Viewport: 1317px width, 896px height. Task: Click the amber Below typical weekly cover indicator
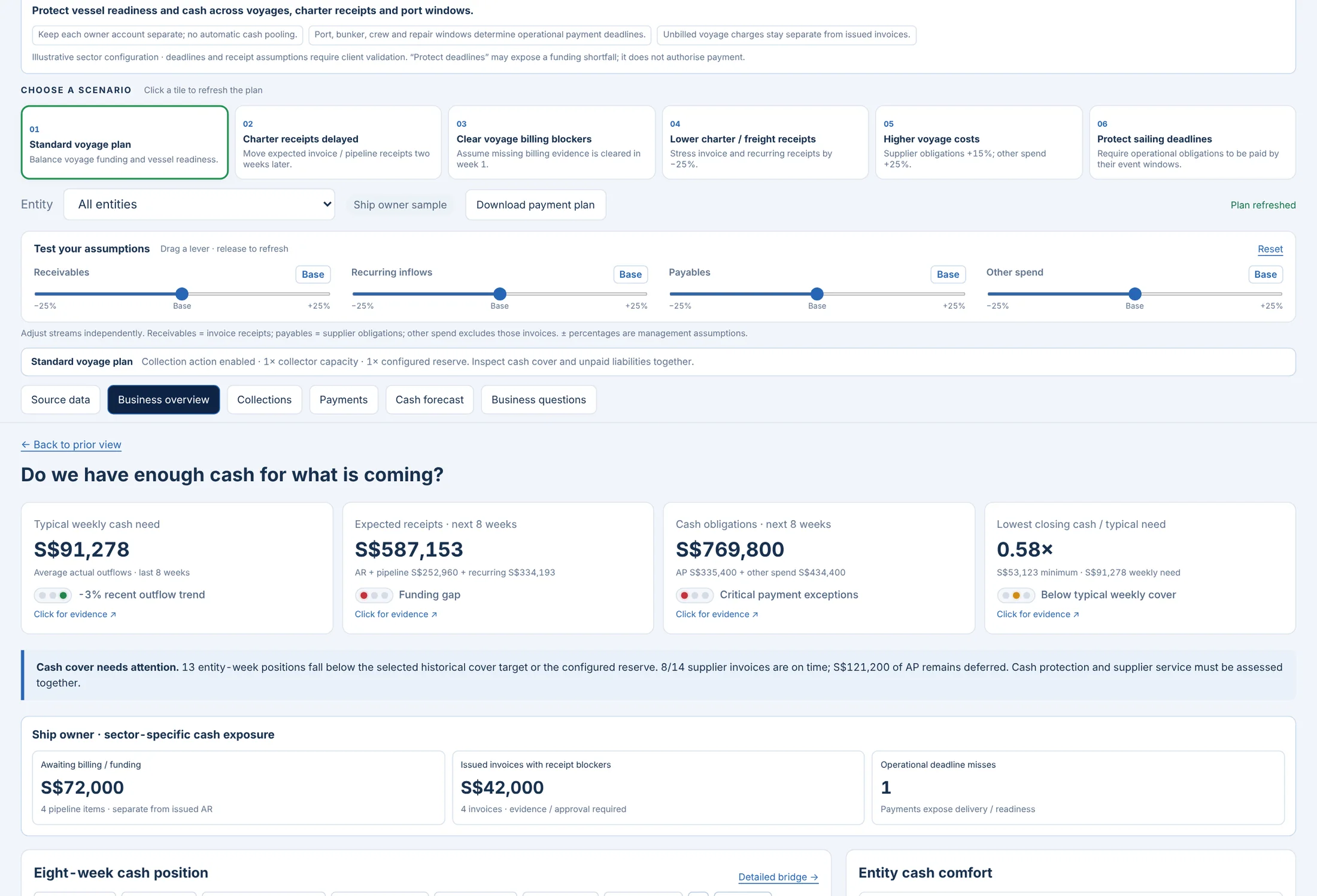click(x=1015, y=595)
